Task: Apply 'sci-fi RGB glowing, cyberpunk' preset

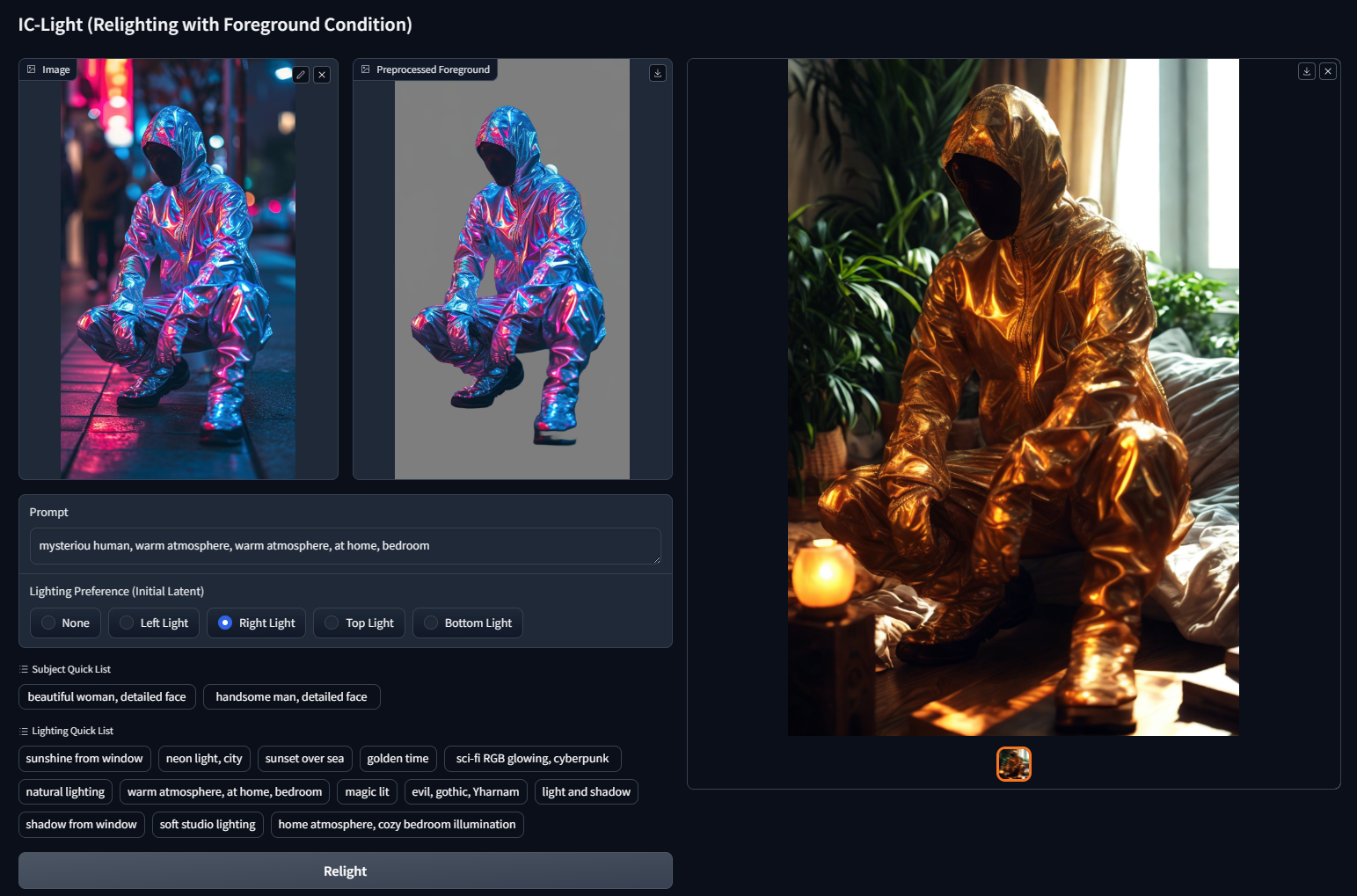Action: point(533,759)
